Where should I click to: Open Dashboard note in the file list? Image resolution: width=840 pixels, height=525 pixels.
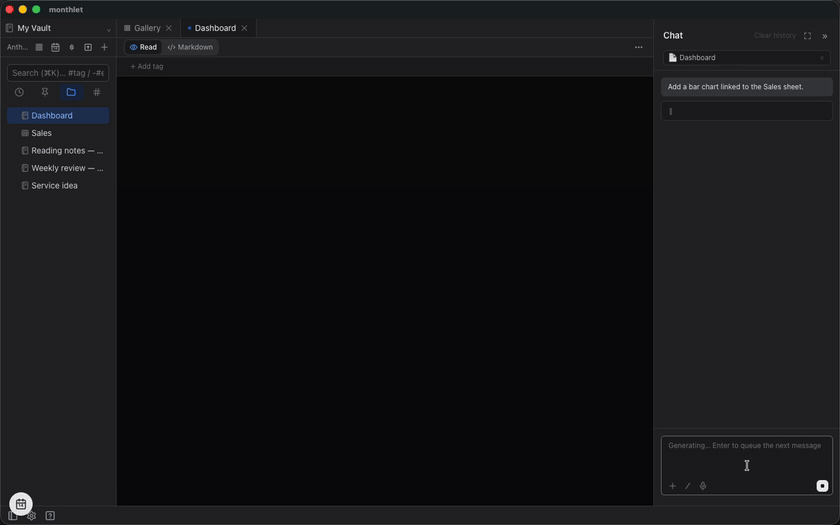58,115
